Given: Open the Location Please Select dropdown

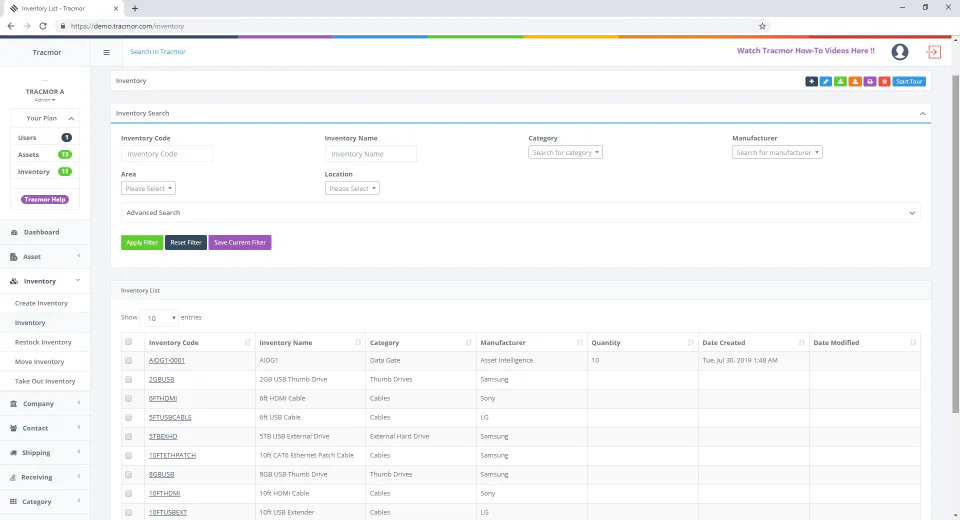Looking at the screenshot, I should point(352,189).
